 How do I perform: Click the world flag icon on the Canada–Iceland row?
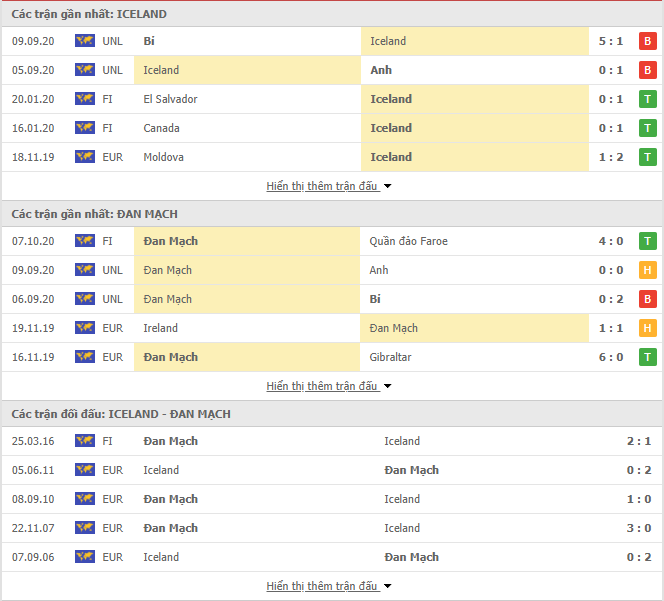(x=85, y=127)
